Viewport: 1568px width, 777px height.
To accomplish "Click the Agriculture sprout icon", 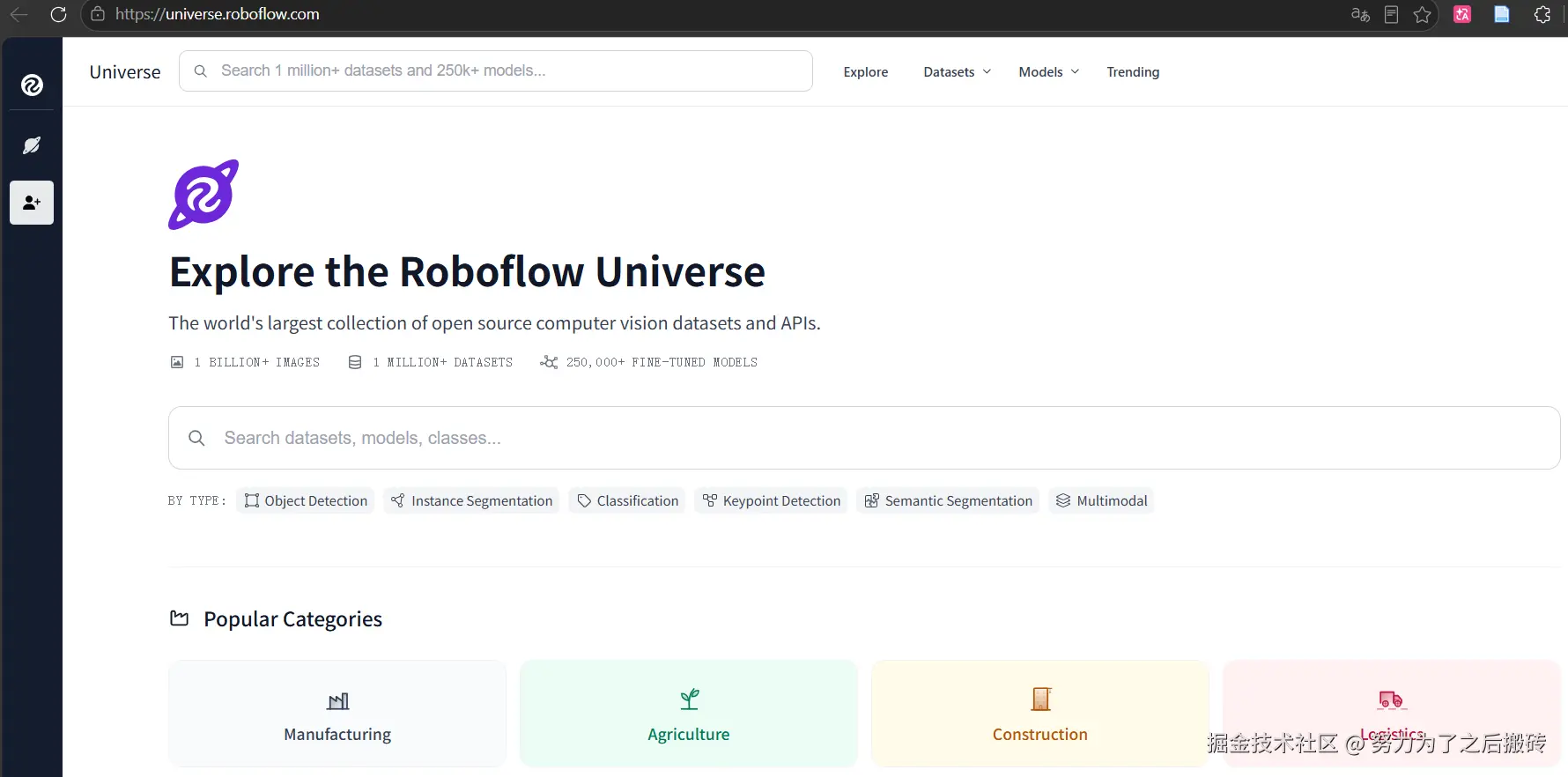I will (x=690, y=699).
